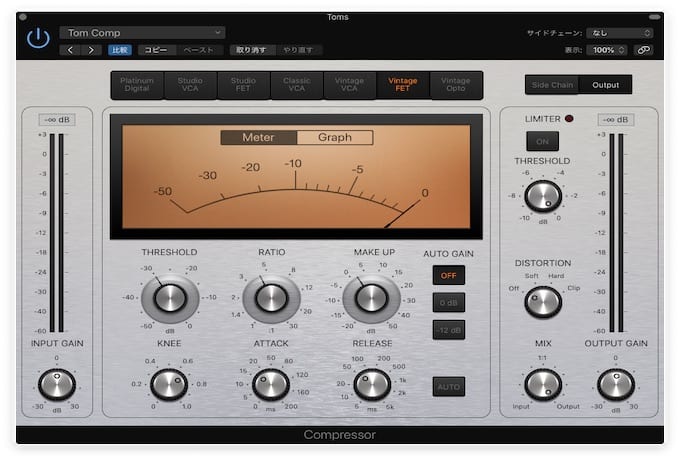Click the Mix knob

543,384
